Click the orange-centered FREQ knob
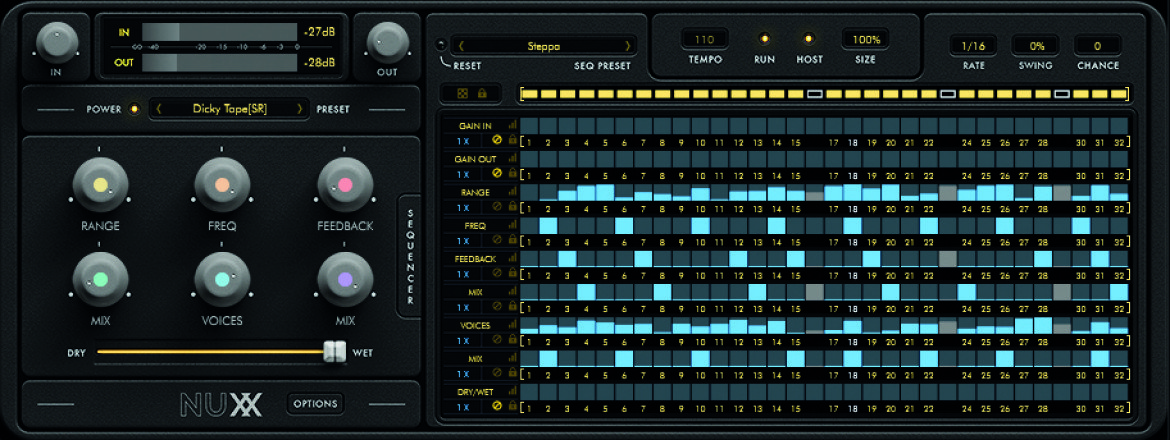Image resolution: width=1170 pixels, height=440 pixels. [222, 186]
